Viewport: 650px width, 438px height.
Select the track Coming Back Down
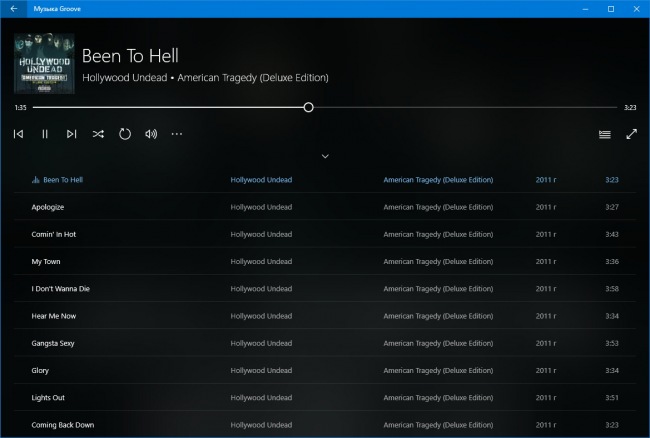tap(325, 425)
